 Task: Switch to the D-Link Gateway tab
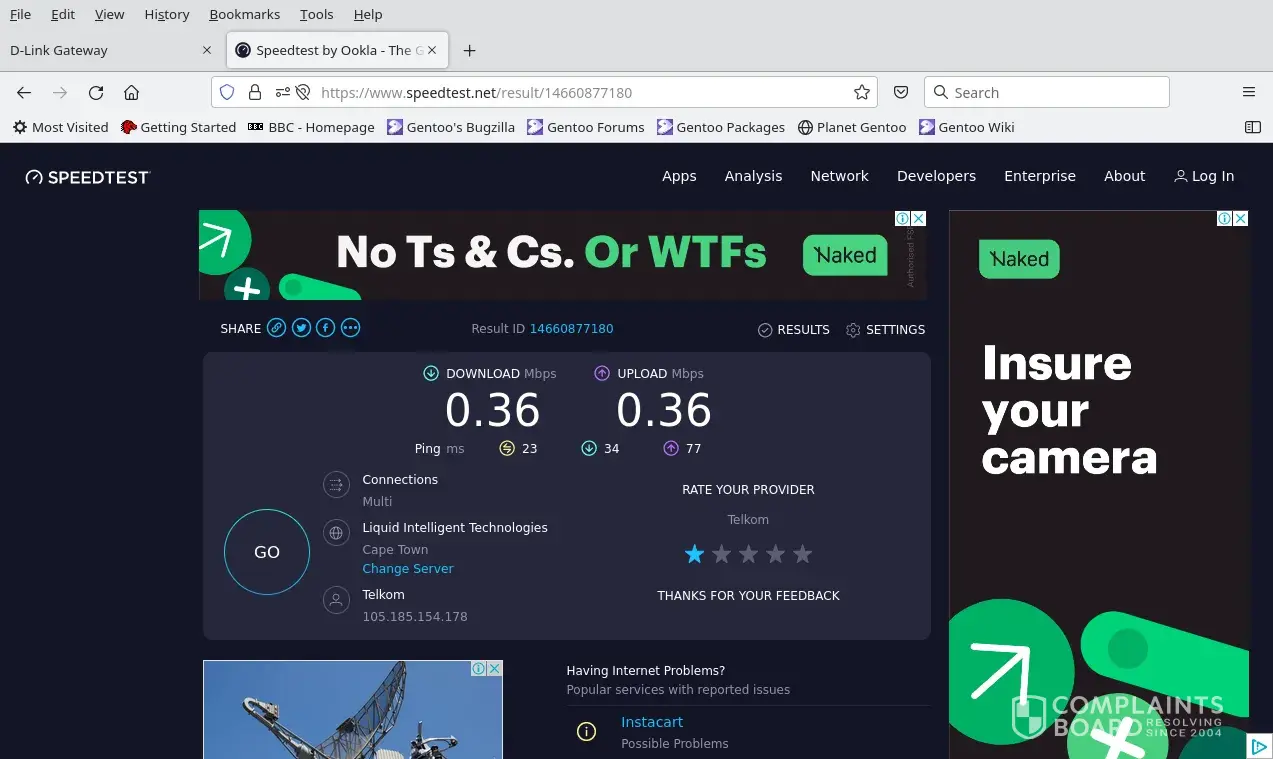pos(100,50)
